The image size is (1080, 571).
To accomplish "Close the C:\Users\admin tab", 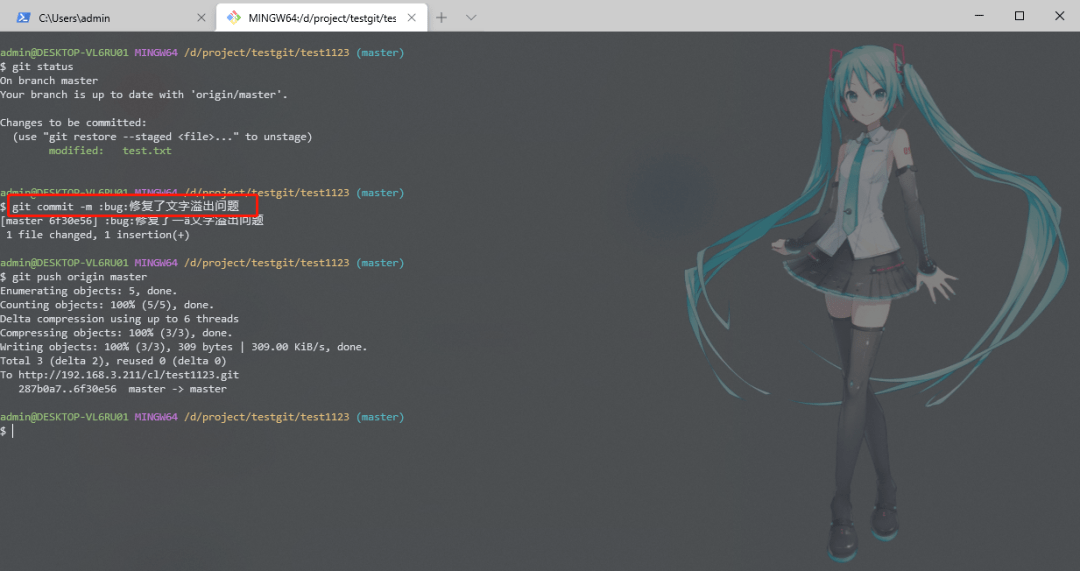I will click(201, 18).
